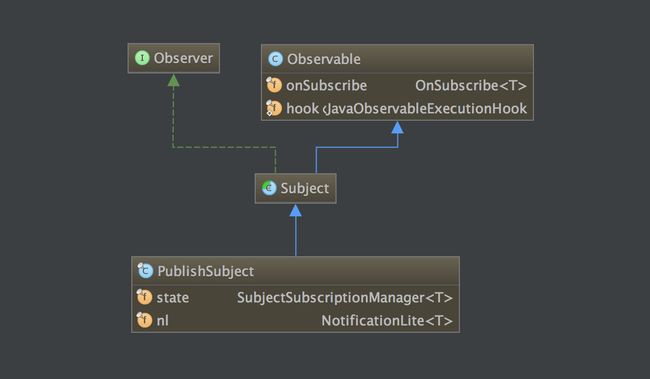Screen dimensions: 650x379
Task: Select the Subject class node
Action: click(296, 188)
